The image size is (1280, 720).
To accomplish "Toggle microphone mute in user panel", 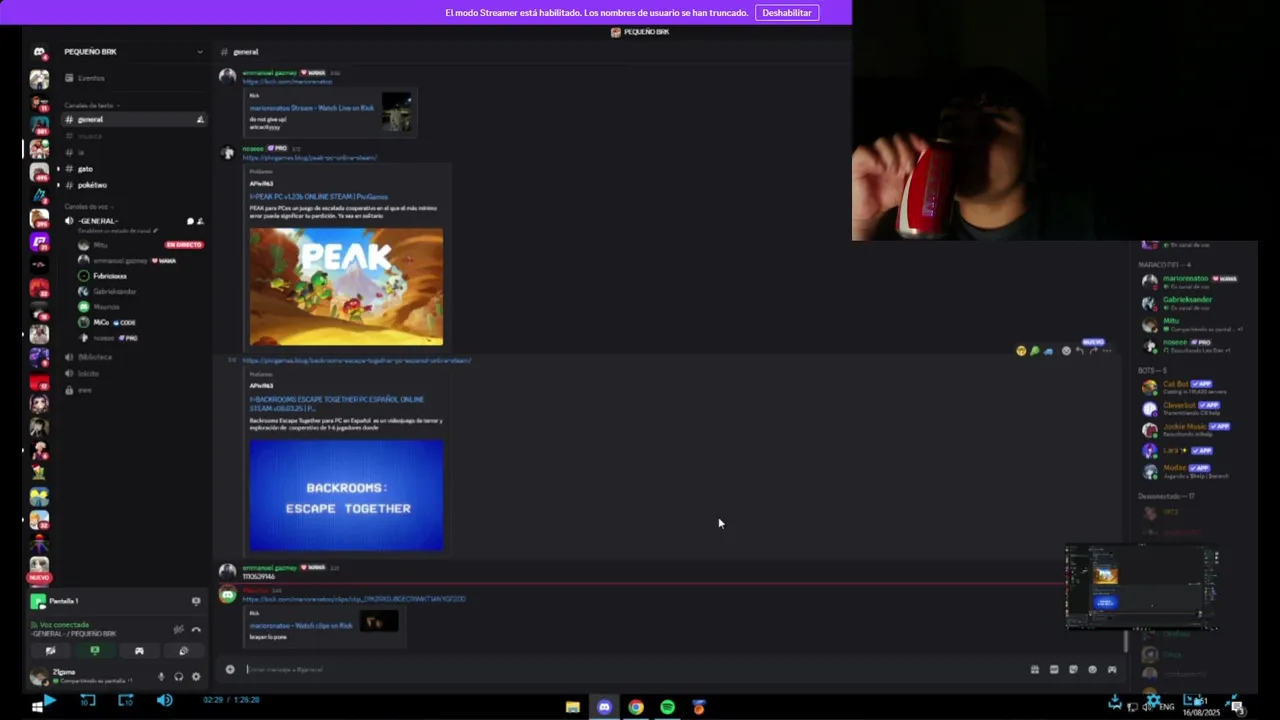I will [x=161, y=677].
